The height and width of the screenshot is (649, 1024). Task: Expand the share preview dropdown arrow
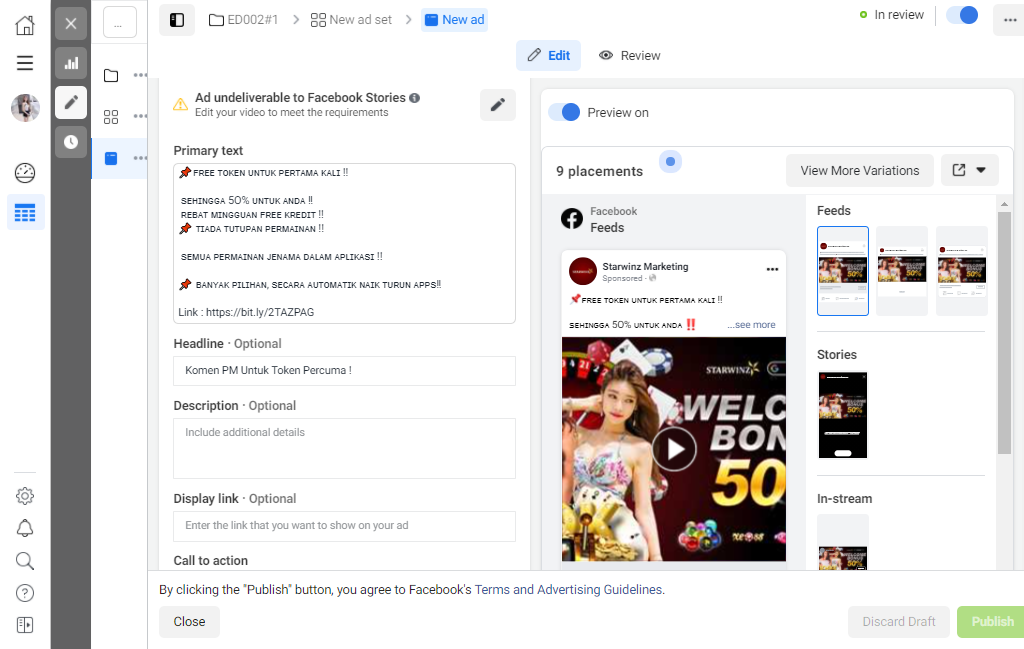pos(981,170)
